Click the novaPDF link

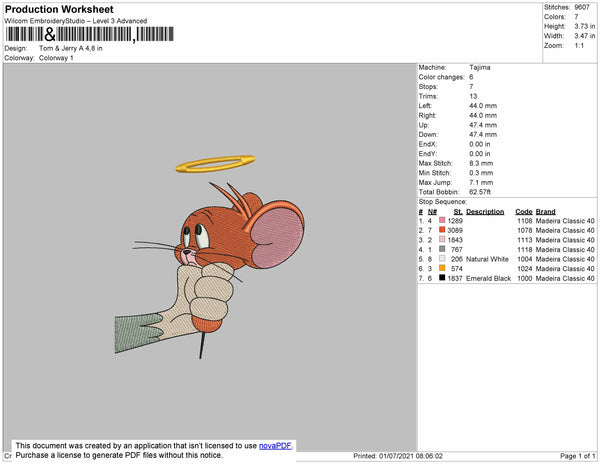click(275, 446)
